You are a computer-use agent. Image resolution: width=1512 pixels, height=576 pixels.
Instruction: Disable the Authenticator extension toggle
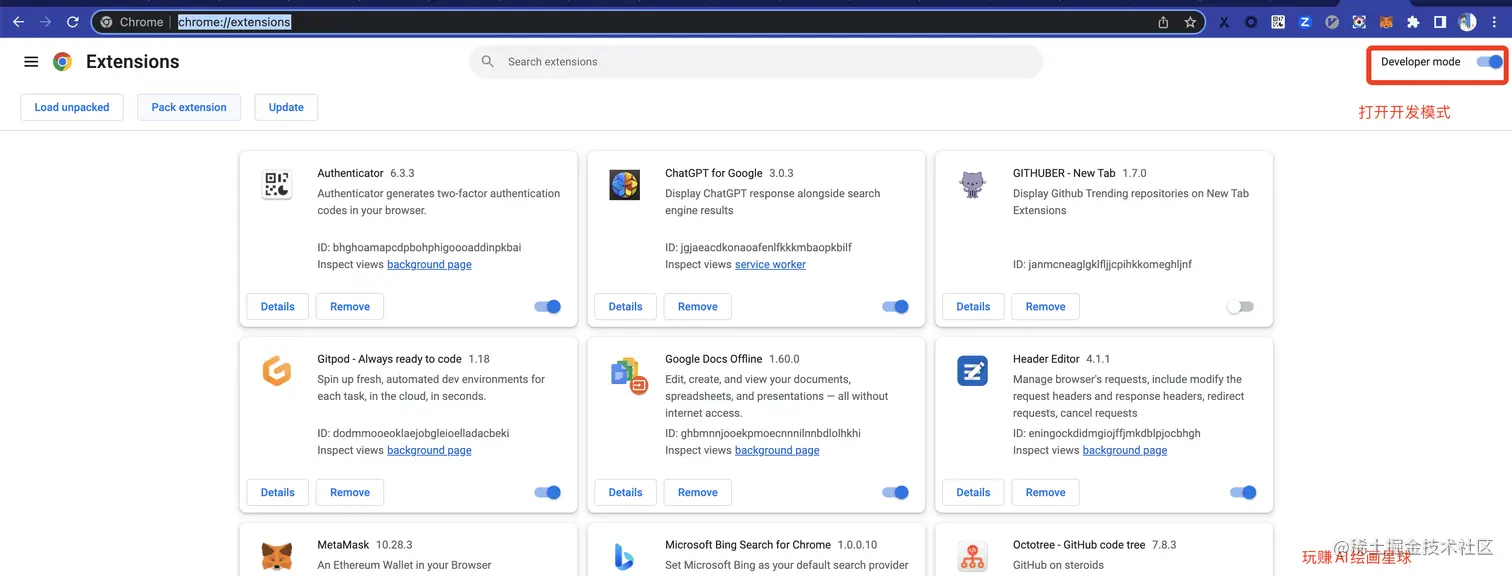pos(547,307)
